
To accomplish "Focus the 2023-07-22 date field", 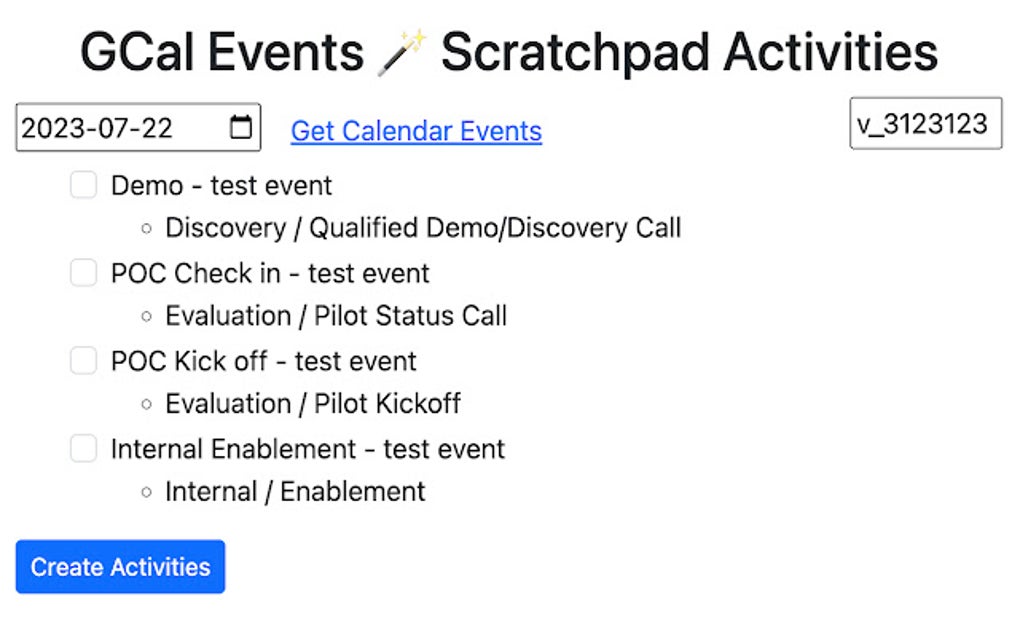I will (139, 127).
